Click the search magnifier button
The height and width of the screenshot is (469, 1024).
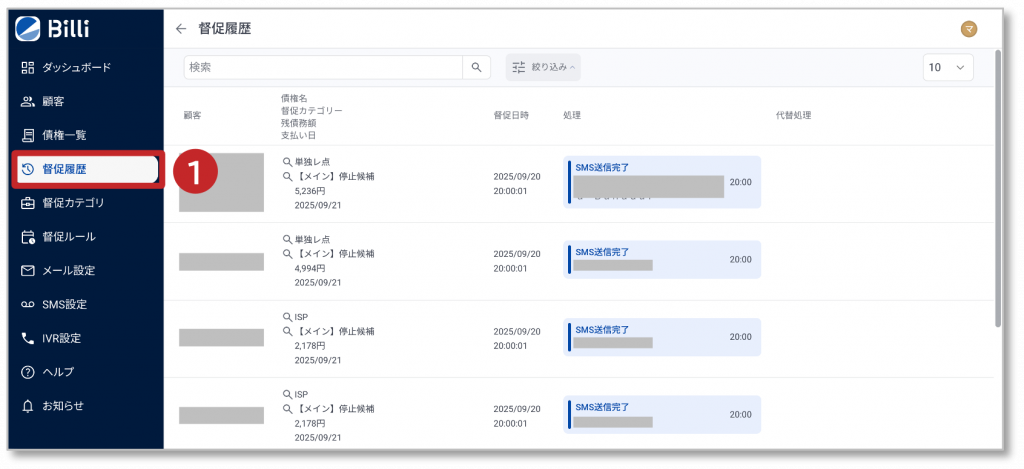(x=476, y=68)
